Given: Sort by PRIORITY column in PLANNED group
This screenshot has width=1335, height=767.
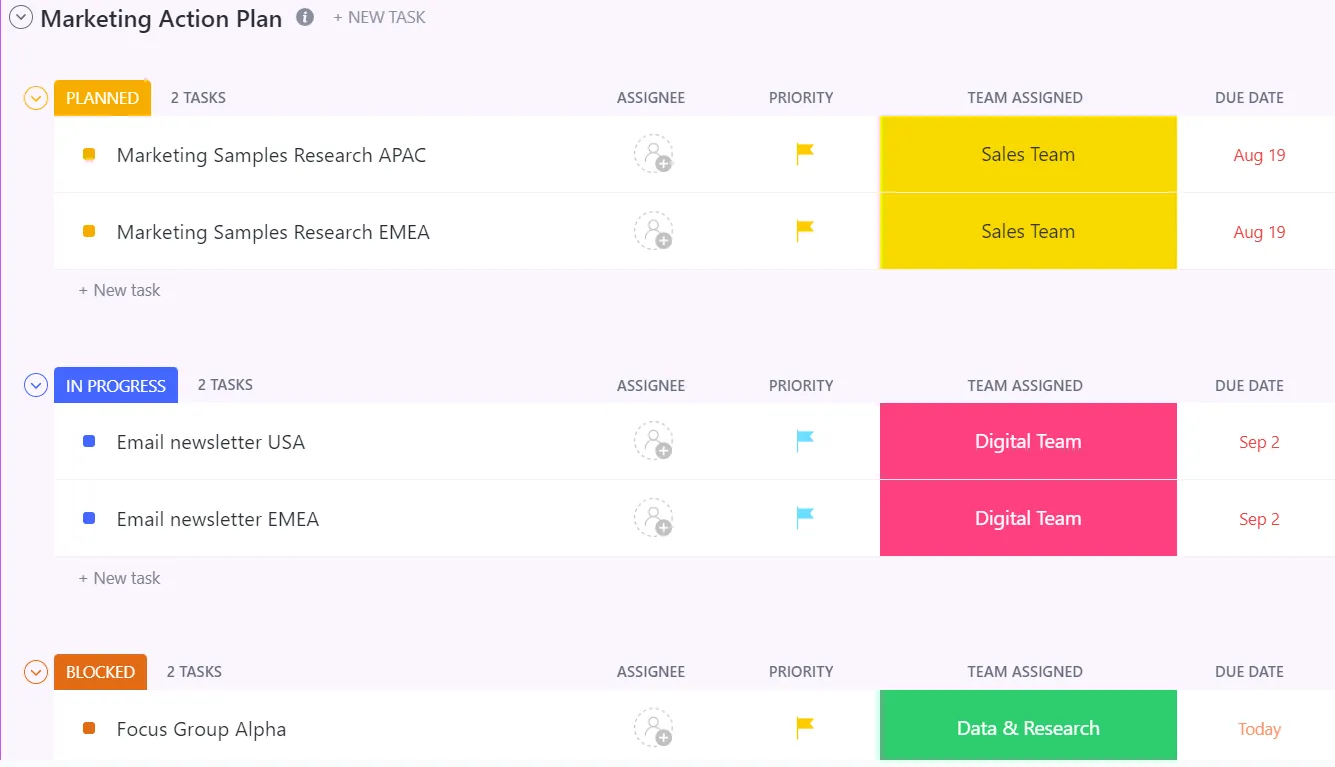Looking at the screenshot, I should click(801, 98).
